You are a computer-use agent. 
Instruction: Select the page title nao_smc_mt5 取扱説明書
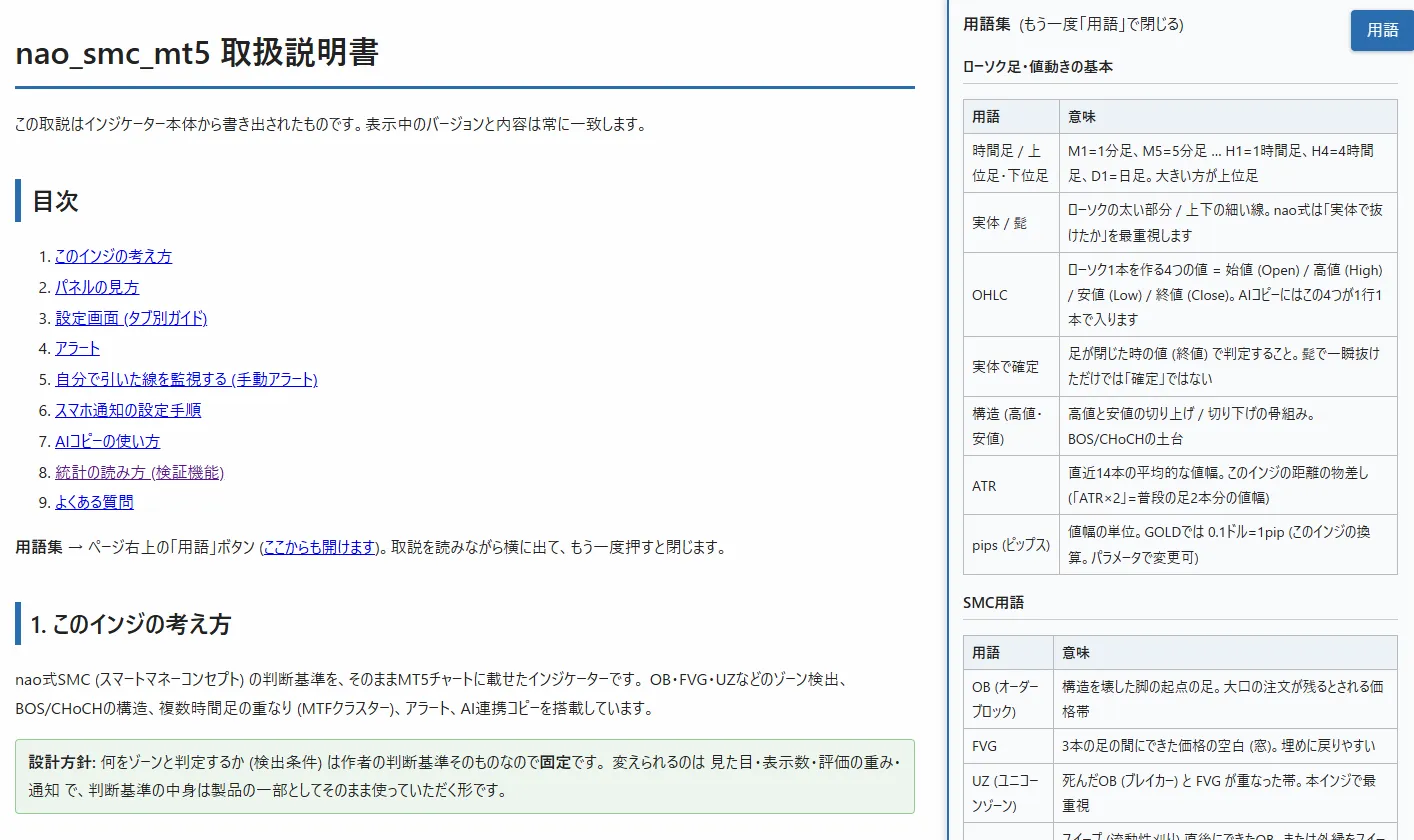coord(197,52)
